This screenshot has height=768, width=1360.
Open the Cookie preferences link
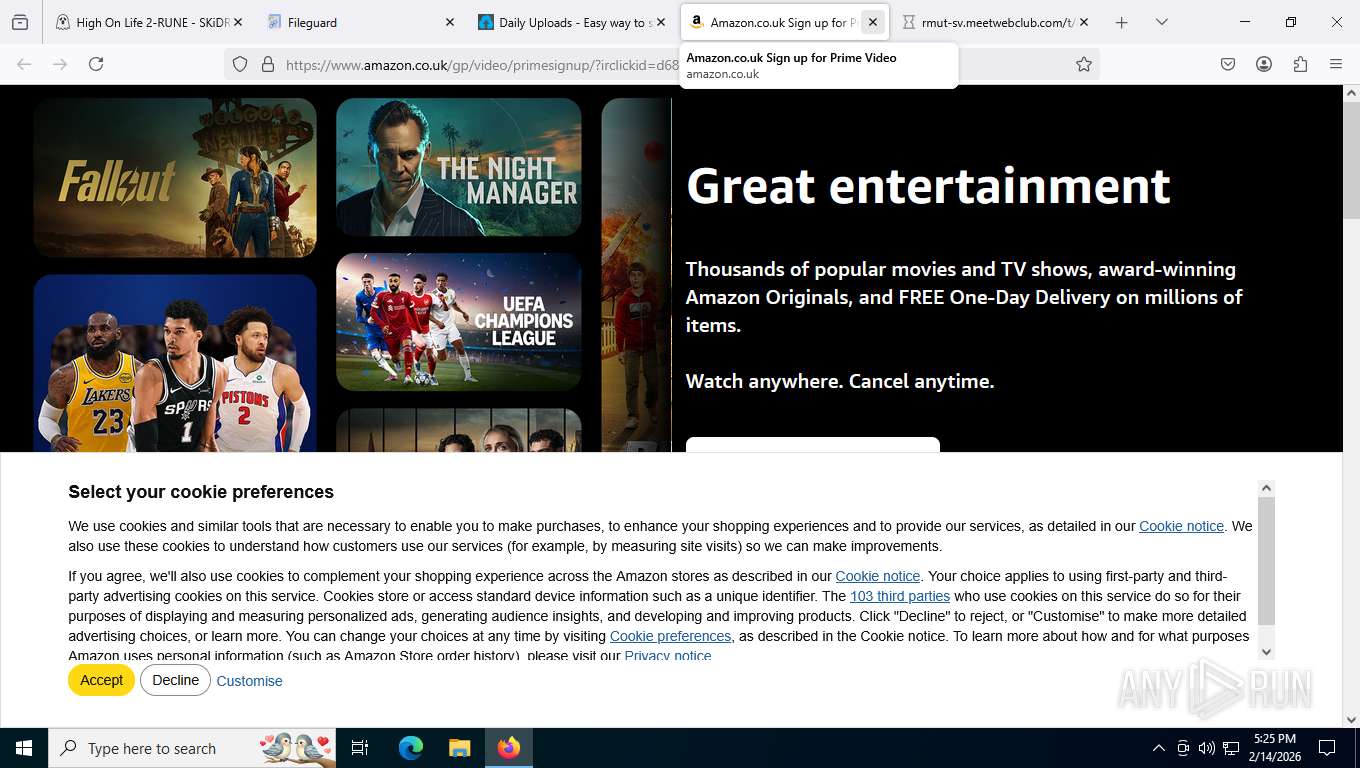tap(670, 636)
